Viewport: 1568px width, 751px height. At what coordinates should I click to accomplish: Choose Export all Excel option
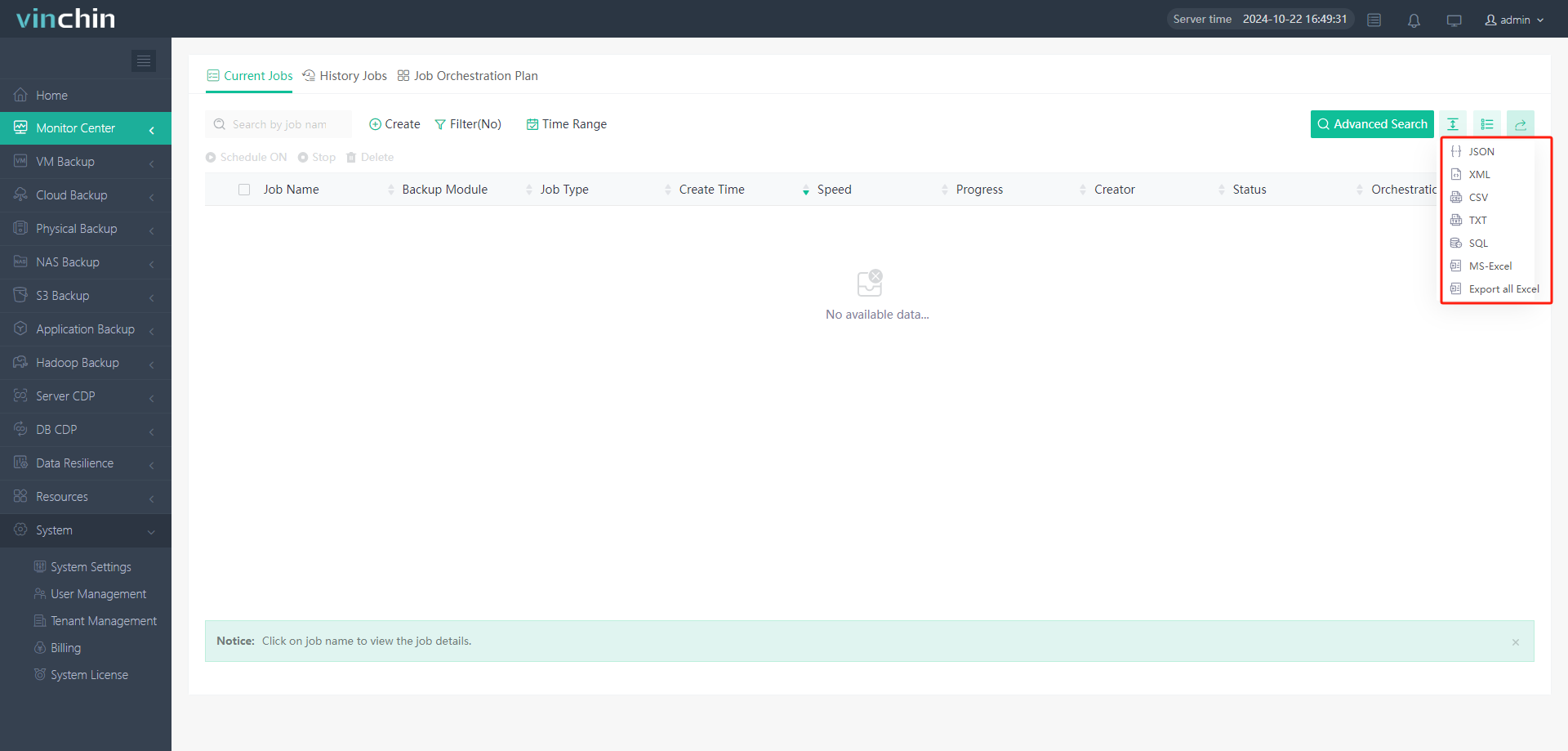pos(1503,289)
